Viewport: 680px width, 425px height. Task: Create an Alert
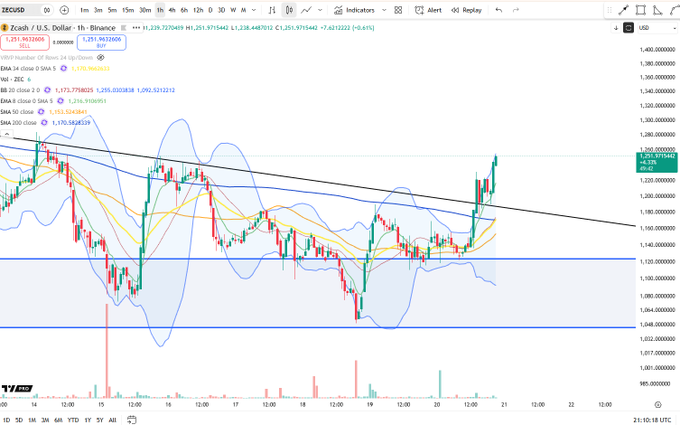point(428,10)
